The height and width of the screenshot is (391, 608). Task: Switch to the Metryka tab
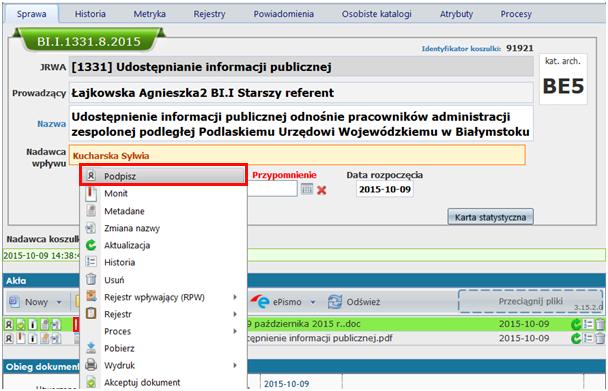coord(150,14)
